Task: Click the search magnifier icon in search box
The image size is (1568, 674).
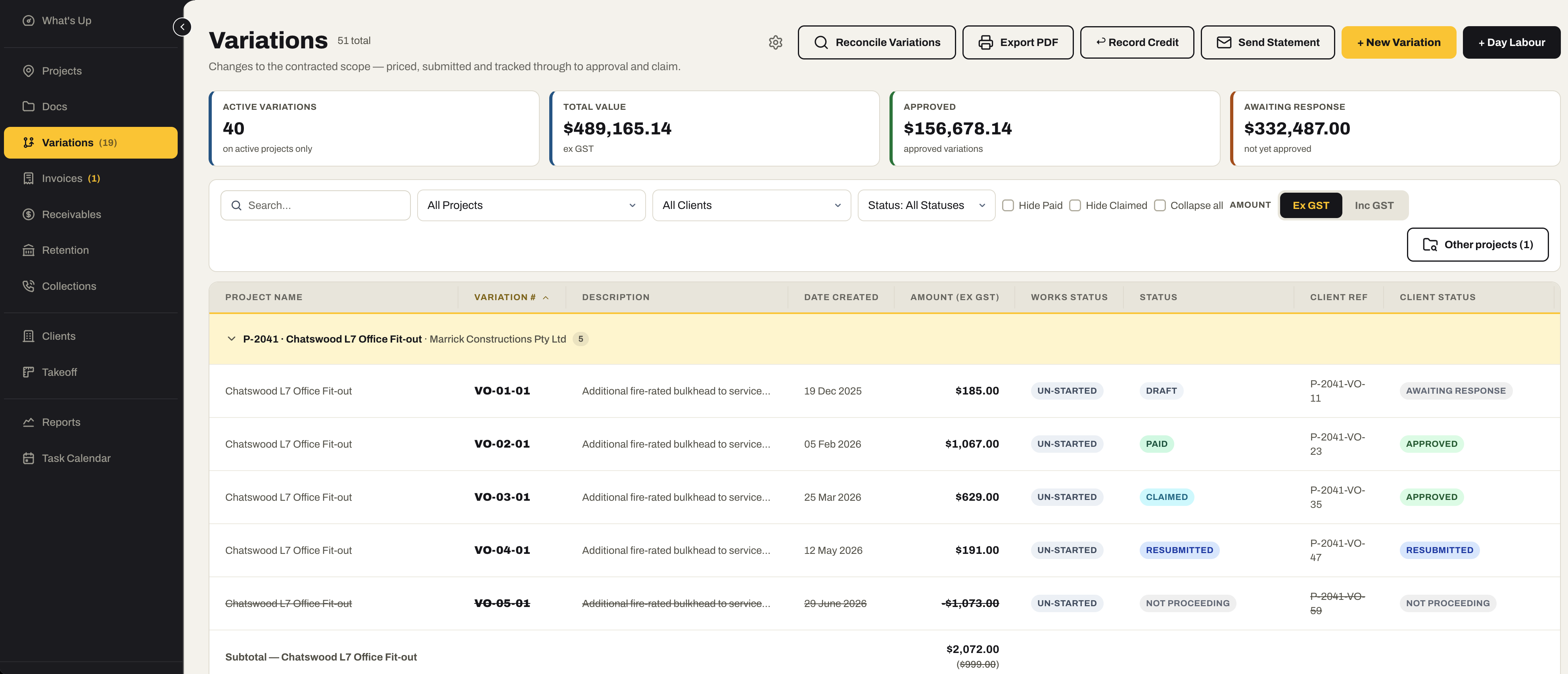Action: (236, 206)
